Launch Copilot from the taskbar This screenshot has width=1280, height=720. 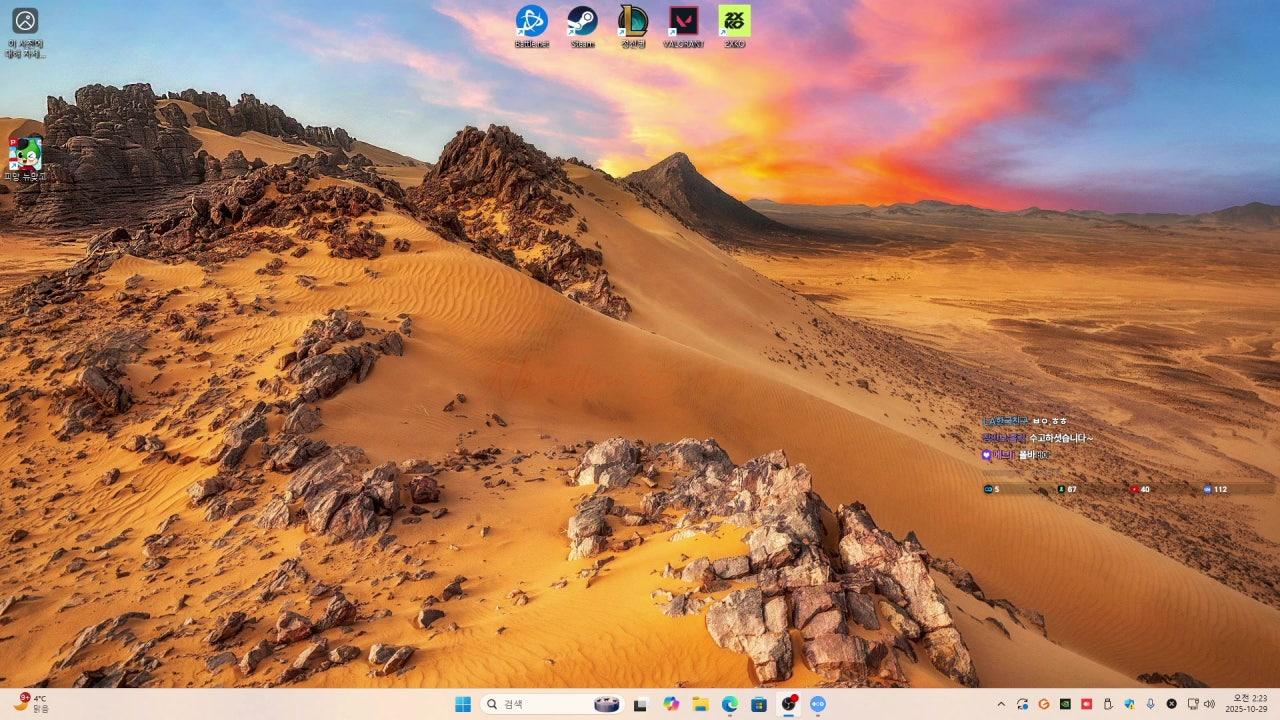point(671,704)
